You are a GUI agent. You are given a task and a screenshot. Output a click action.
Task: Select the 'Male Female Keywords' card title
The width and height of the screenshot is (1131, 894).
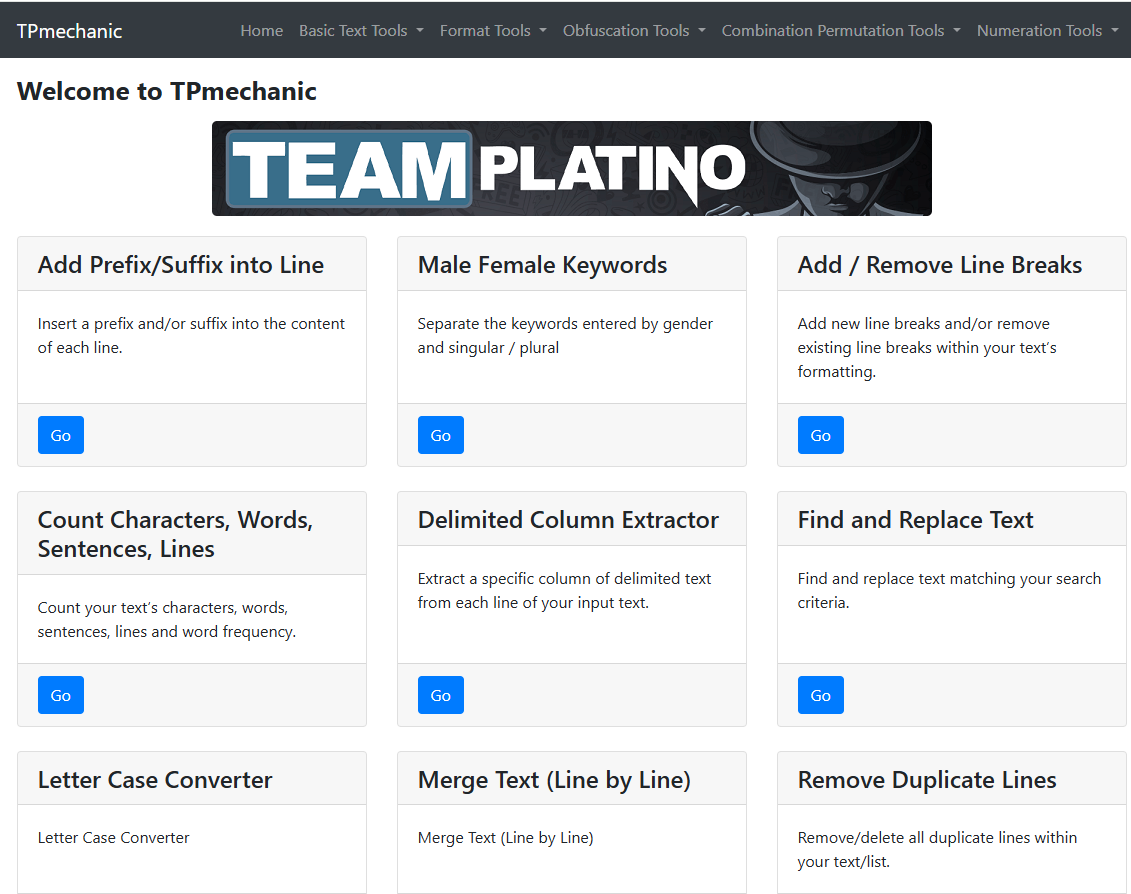(542, 265)
